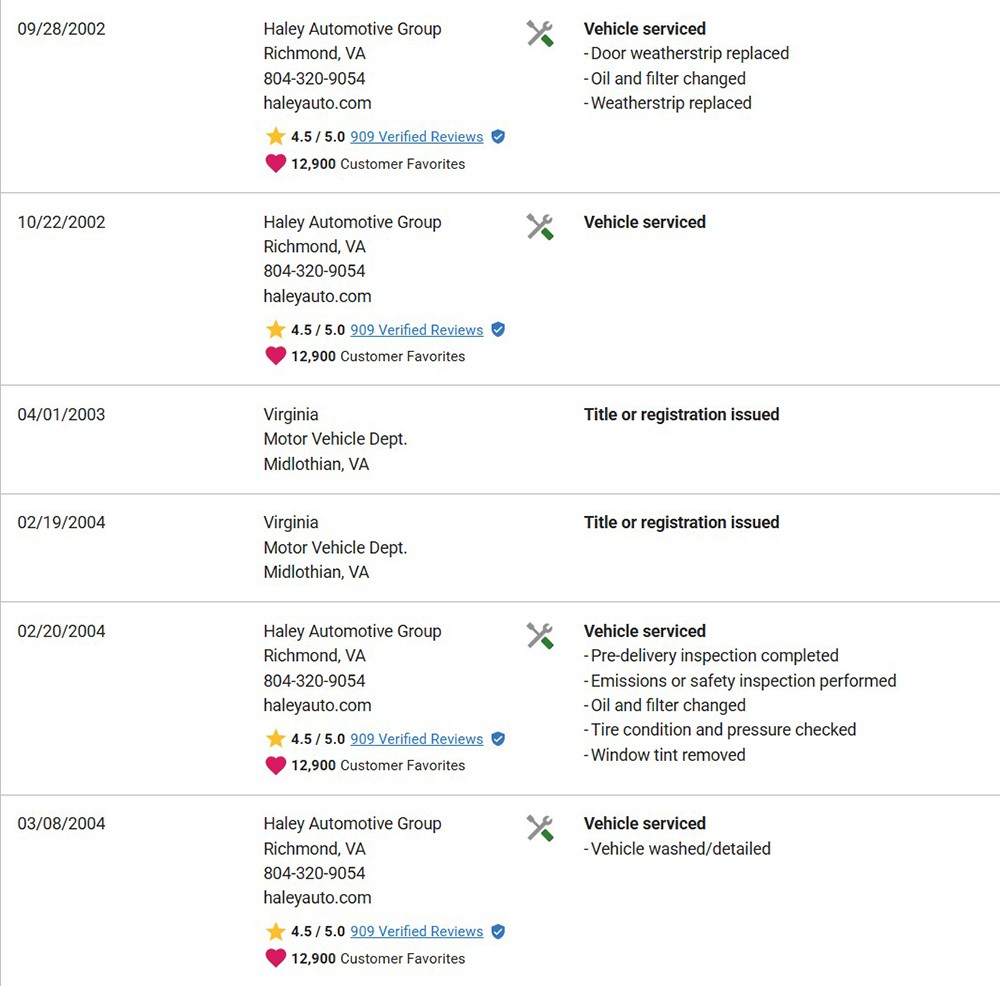
Task: Open 909 Verified Reviews link for 09/28/2002 service
Action: 416,137
